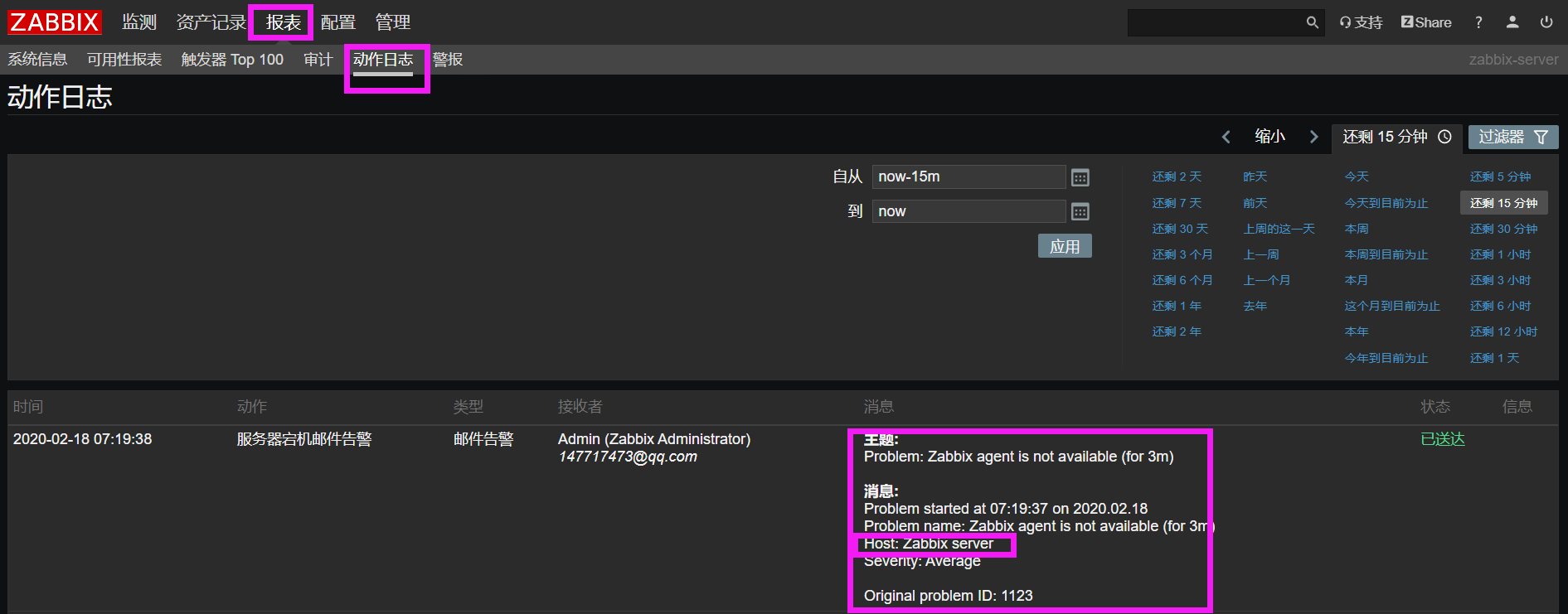Screen dimensions: 1568x614
Task: Toggle the 过滤器 filter tab
Action: (1513, 137)
